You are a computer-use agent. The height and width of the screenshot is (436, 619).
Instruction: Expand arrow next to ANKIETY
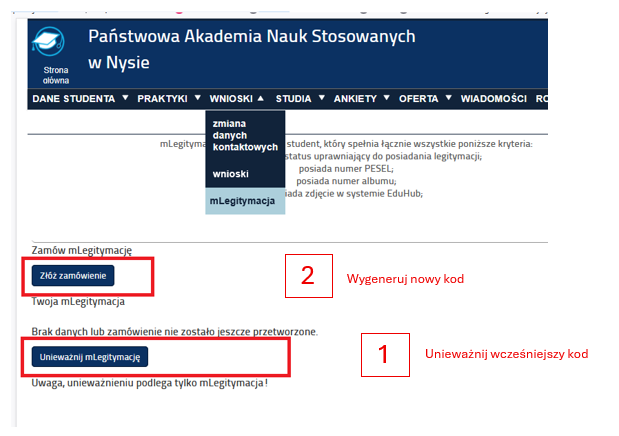[x=386, y=98]
